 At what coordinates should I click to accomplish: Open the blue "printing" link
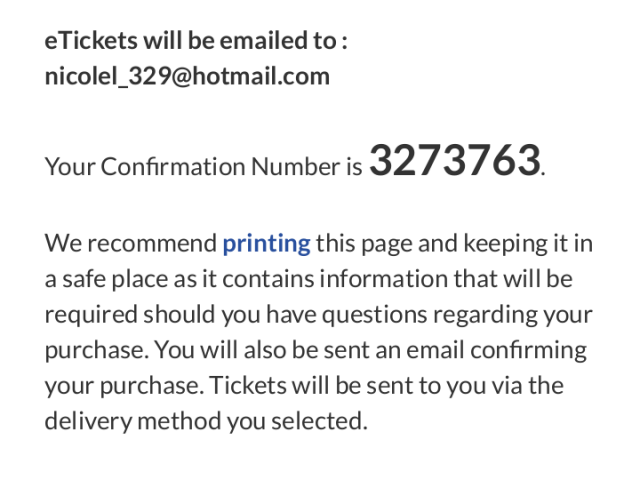[267, 244]
